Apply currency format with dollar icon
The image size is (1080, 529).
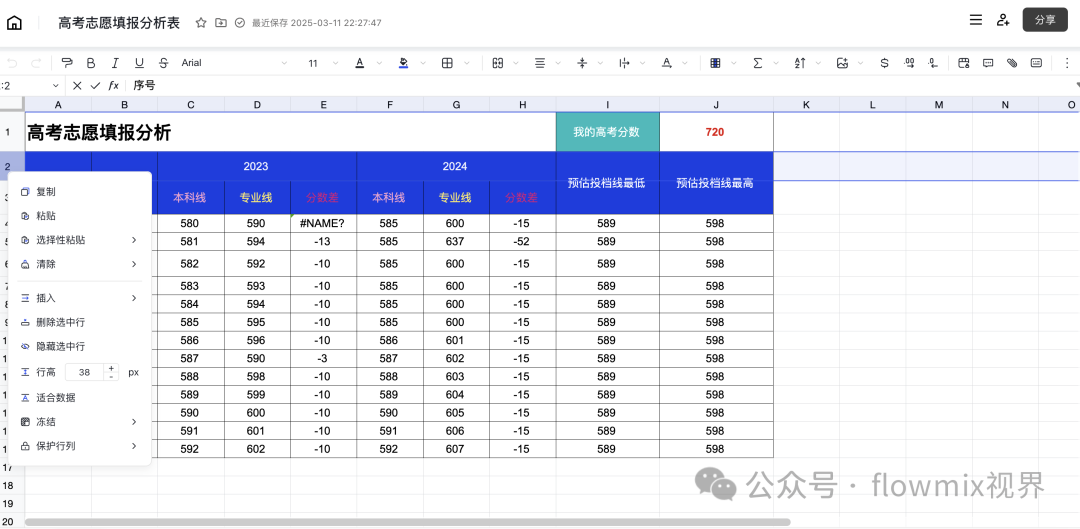[x=884, y=63]
